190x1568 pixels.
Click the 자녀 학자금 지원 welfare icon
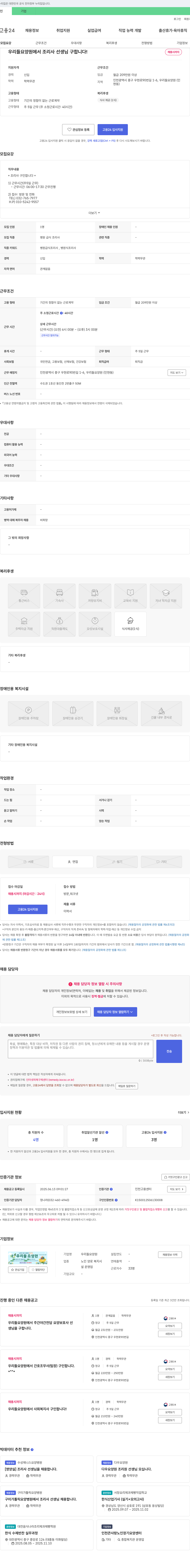pos(166,596)
